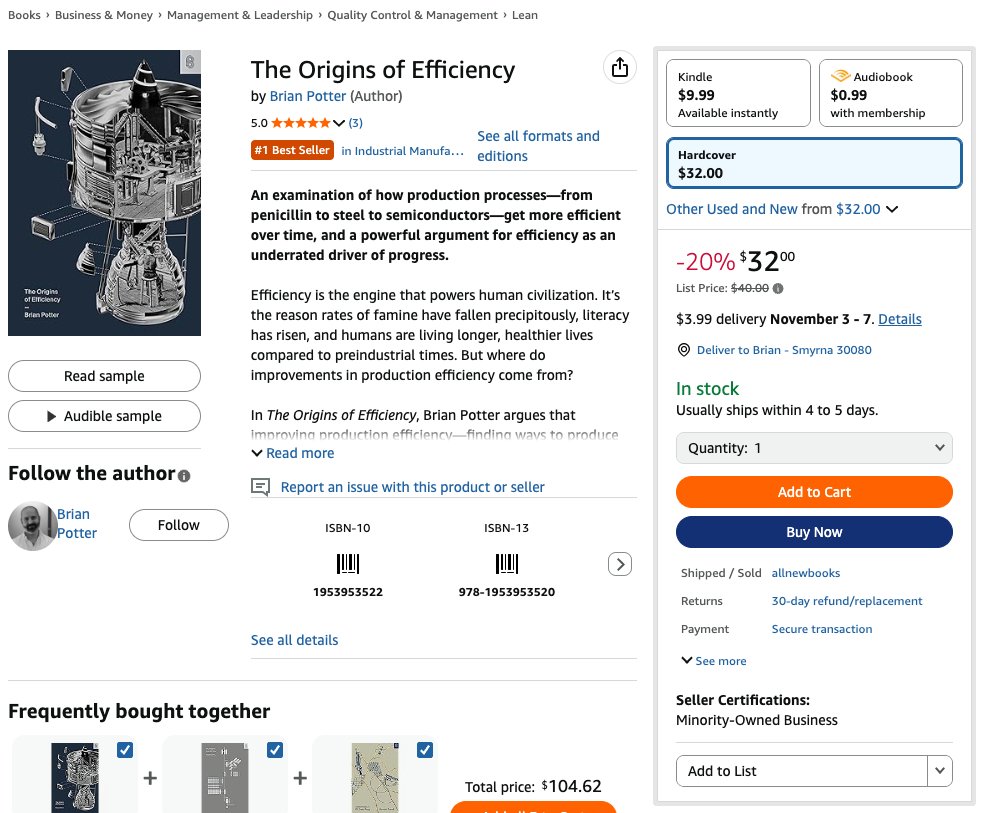Click the location pin delivery icon
This screenshot has width=982, height=813.
coord(684,350)
